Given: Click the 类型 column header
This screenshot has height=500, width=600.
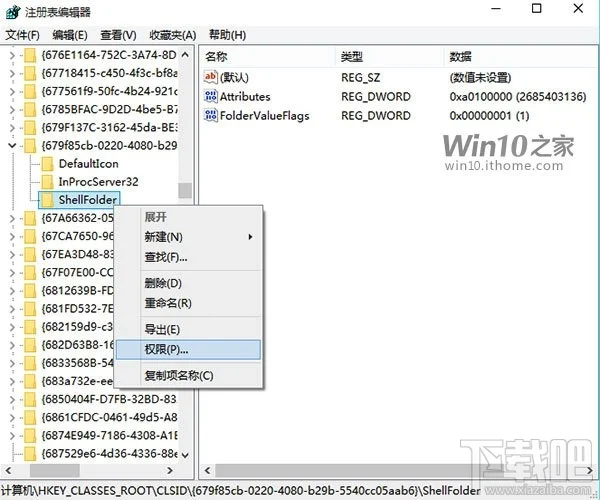Looking at the screenshot, I should click(352, 55).
